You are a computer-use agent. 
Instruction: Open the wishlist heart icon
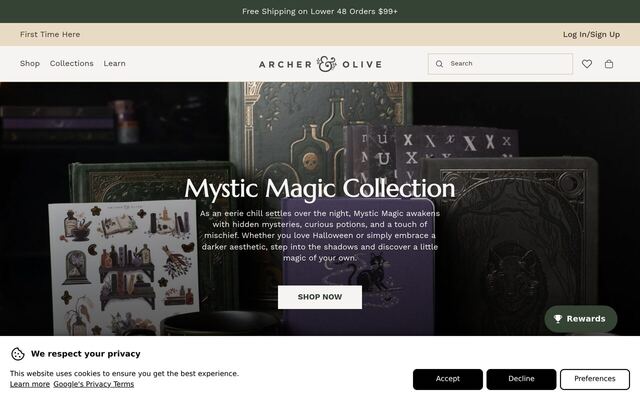click(587, 64)
